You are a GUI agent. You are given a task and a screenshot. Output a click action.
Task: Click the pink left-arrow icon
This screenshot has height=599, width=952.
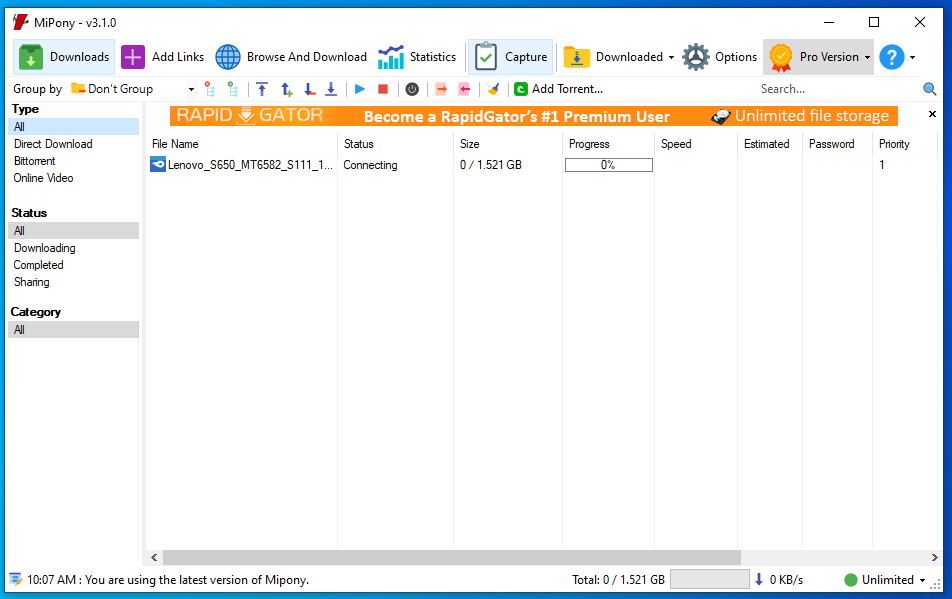[464, 89]
